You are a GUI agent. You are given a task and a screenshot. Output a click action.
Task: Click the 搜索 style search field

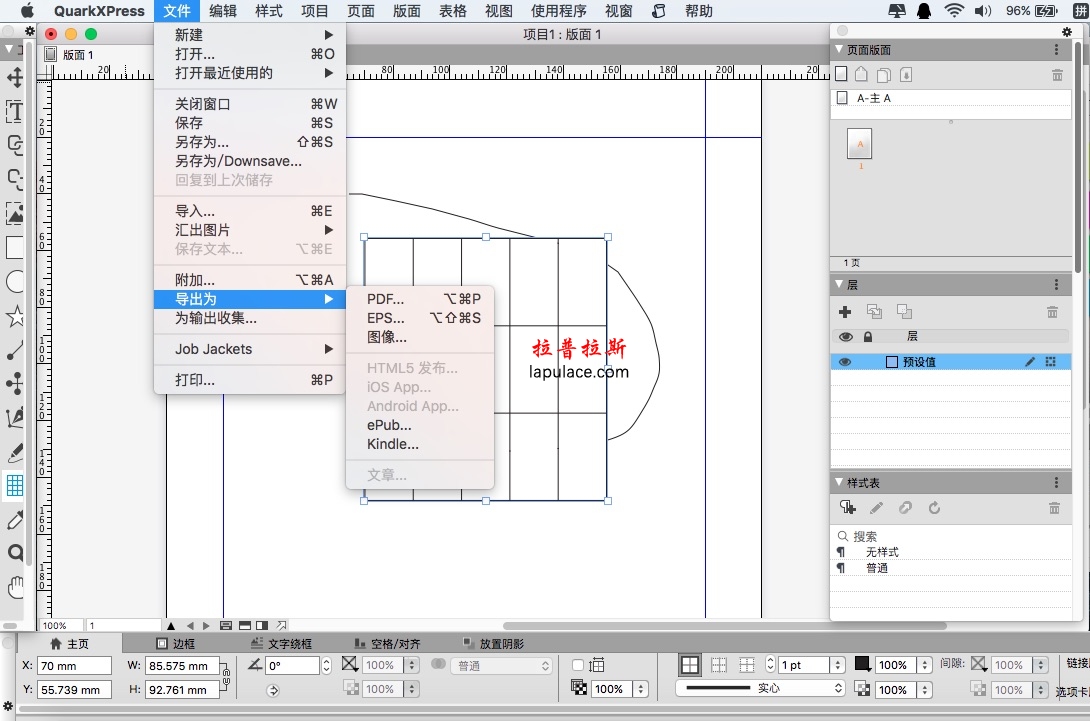(x=952, y=536)
